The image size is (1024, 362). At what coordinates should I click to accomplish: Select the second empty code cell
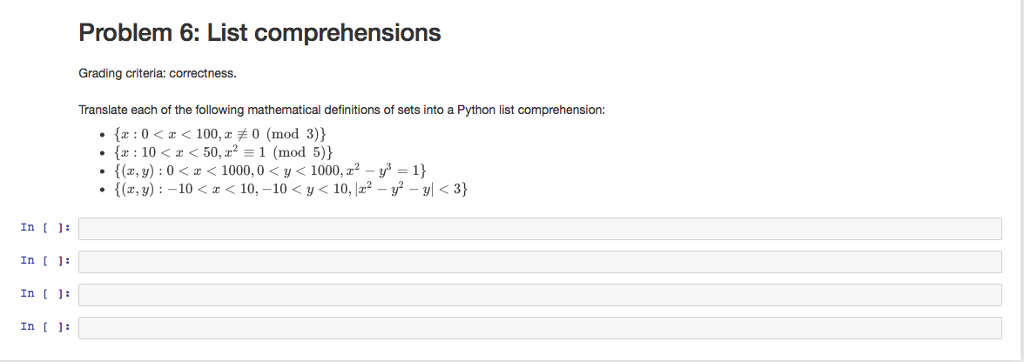(539, 262)
